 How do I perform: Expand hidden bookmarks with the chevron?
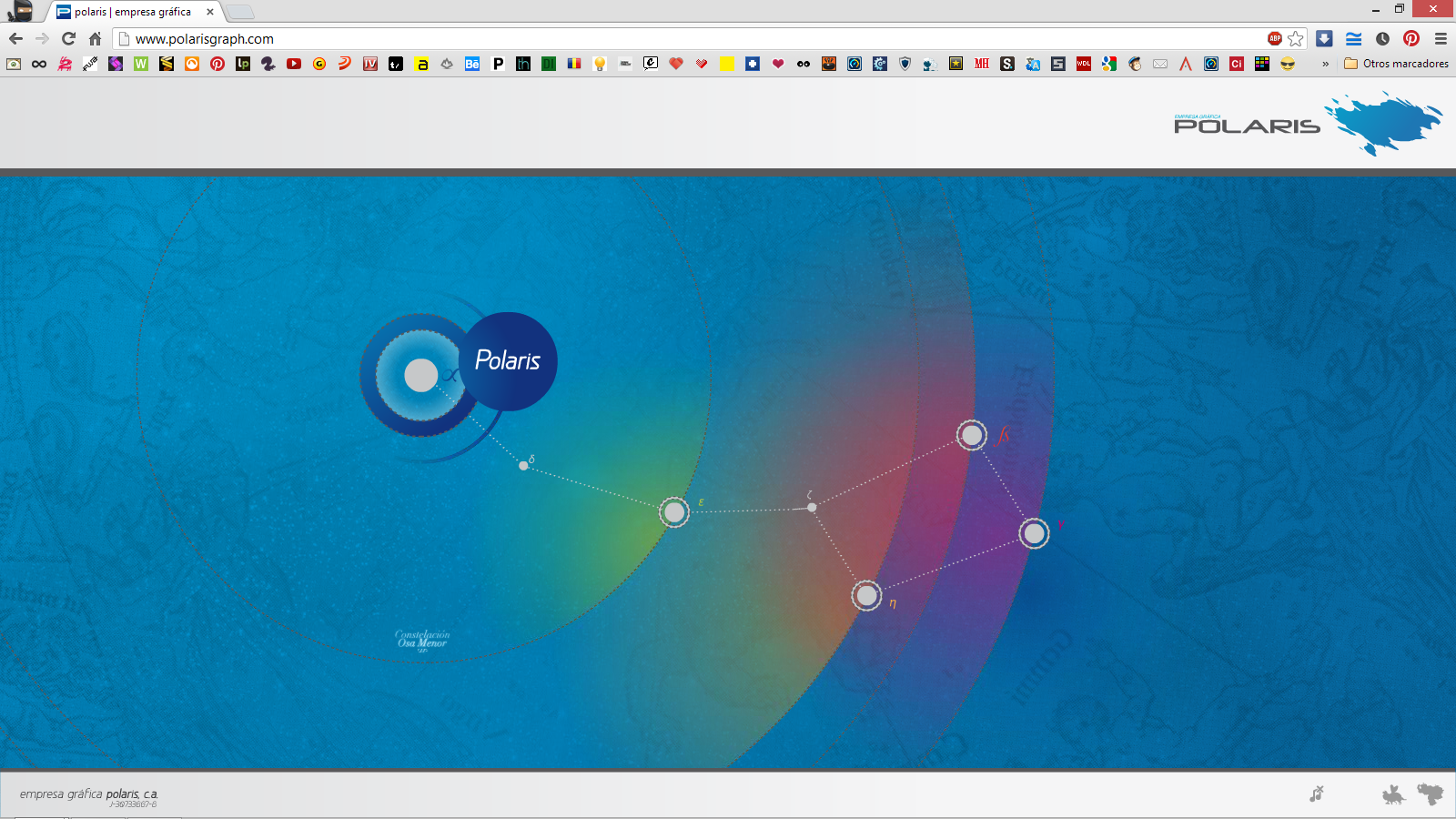[1325, 64]
